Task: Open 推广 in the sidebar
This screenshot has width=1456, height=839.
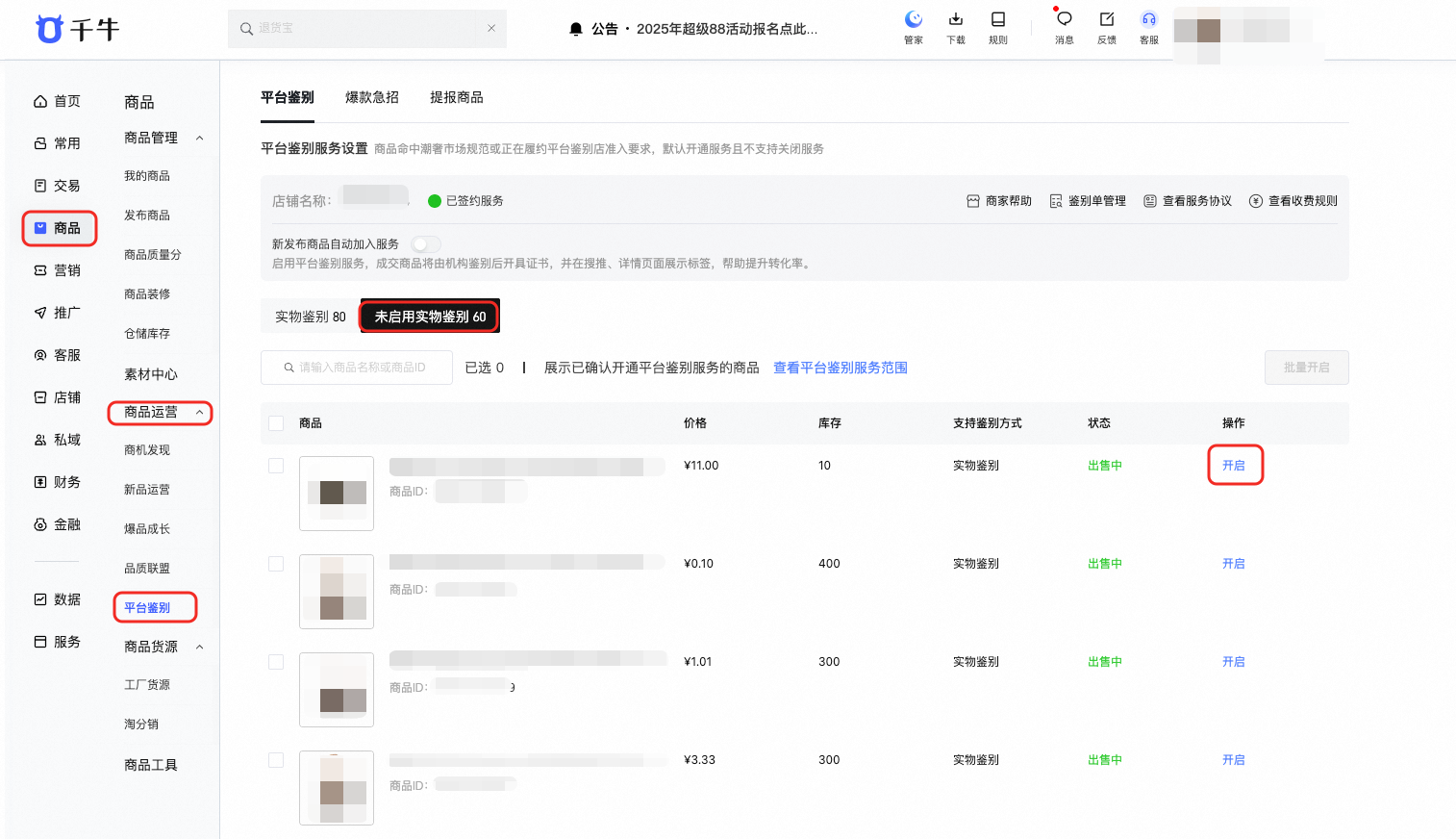Action: (58, 313)
